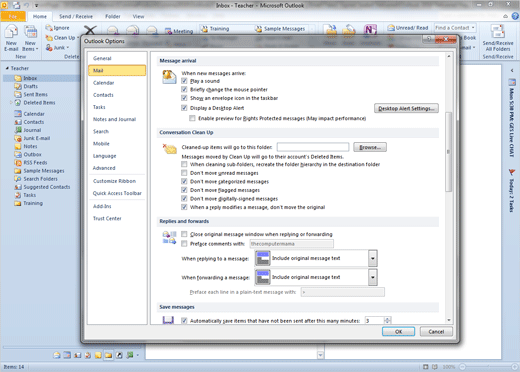Click Desktop Alert Settings button
The height and width of the screenshot is (372, 520).
406,108
